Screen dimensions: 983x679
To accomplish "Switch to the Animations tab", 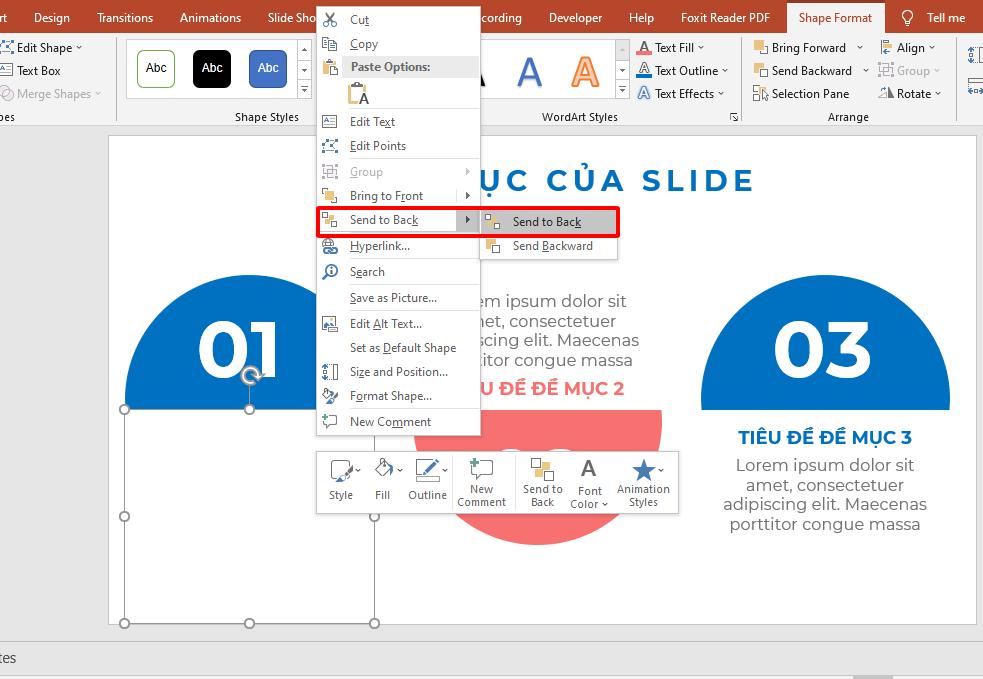I will click(x=210, y=17).
